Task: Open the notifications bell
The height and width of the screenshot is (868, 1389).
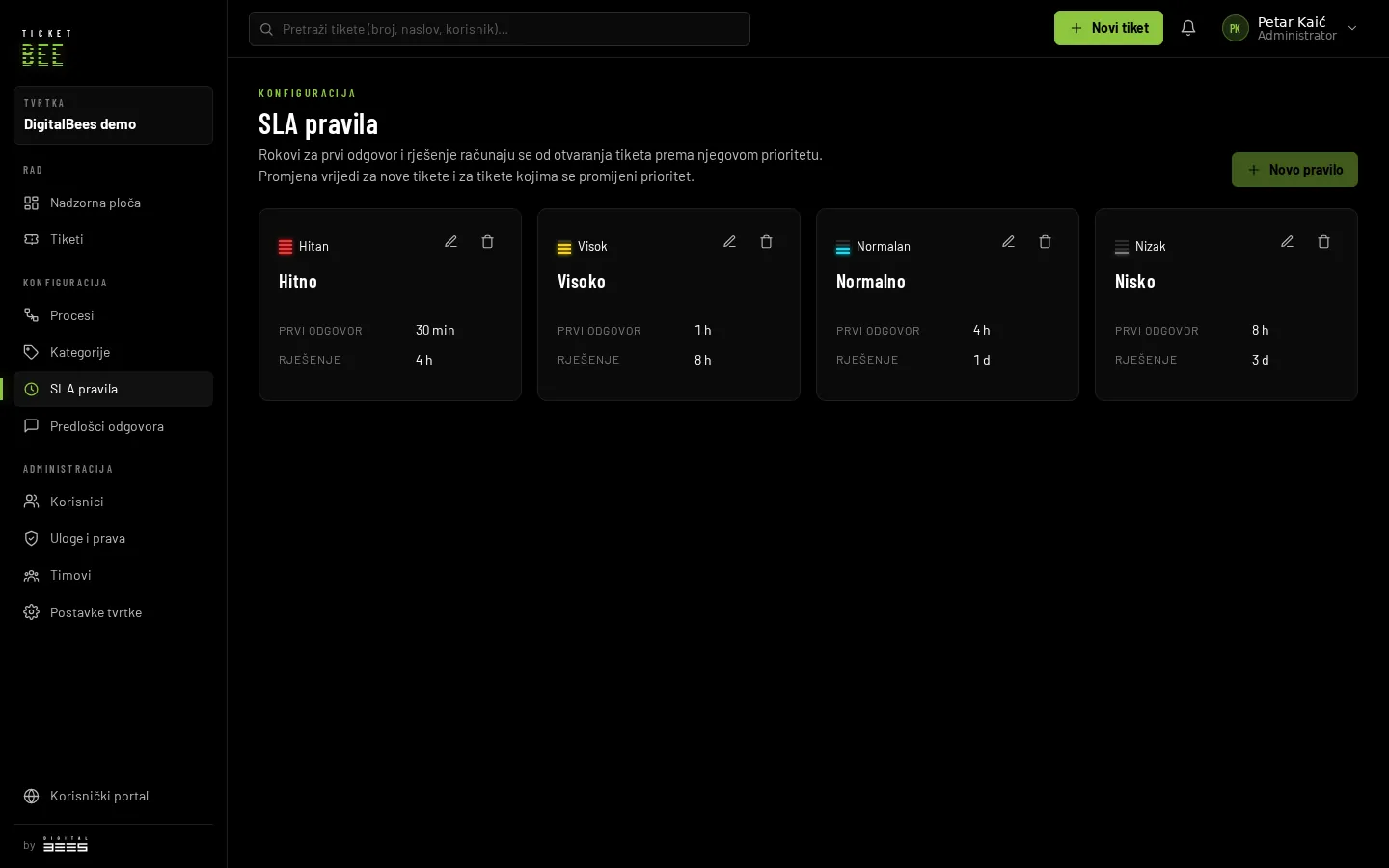Action: (1188, 28)
